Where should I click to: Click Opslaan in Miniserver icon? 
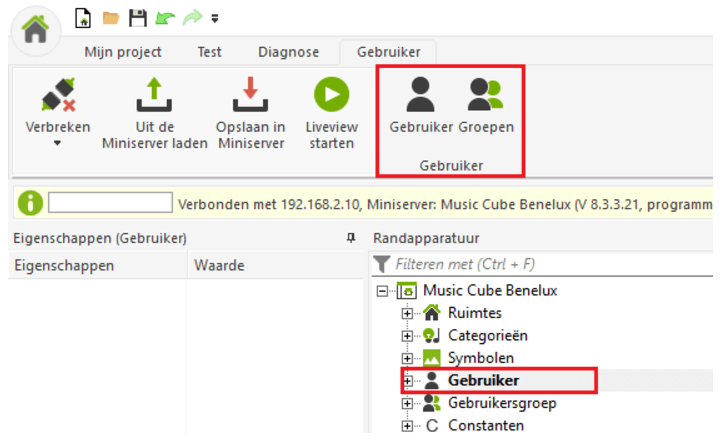tap(250, 96)
